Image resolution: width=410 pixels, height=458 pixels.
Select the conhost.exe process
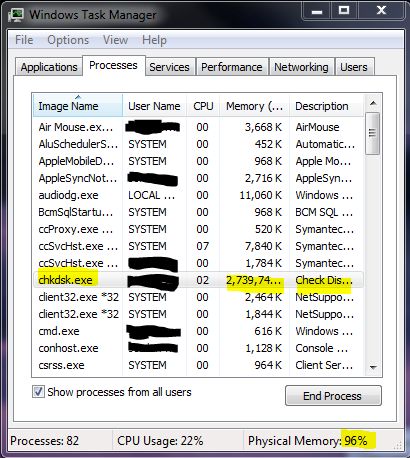coord(198,348)
